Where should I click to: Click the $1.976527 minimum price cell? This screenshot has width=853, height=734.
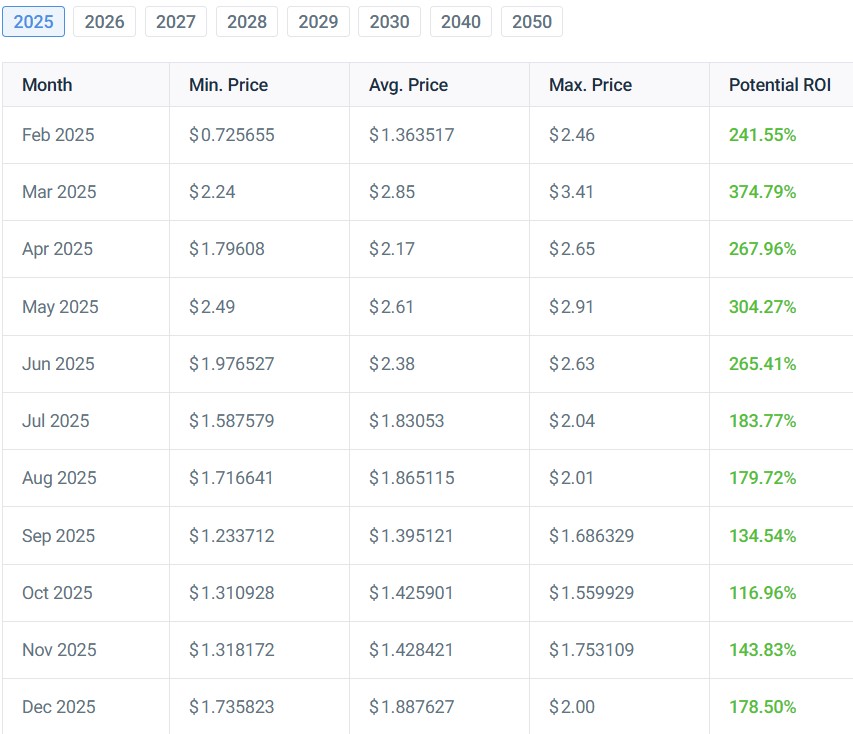pos(231,364)
